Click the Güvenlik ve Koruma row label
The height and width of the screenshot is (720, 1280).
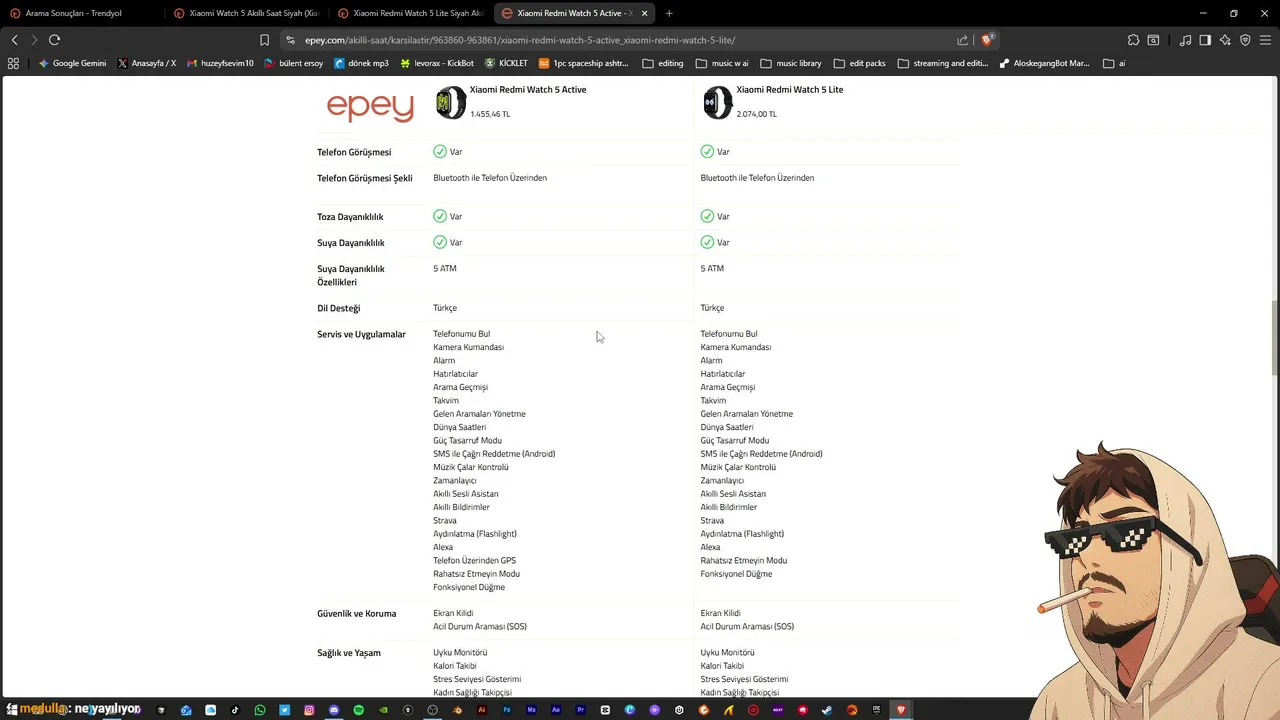coord(357,614)
